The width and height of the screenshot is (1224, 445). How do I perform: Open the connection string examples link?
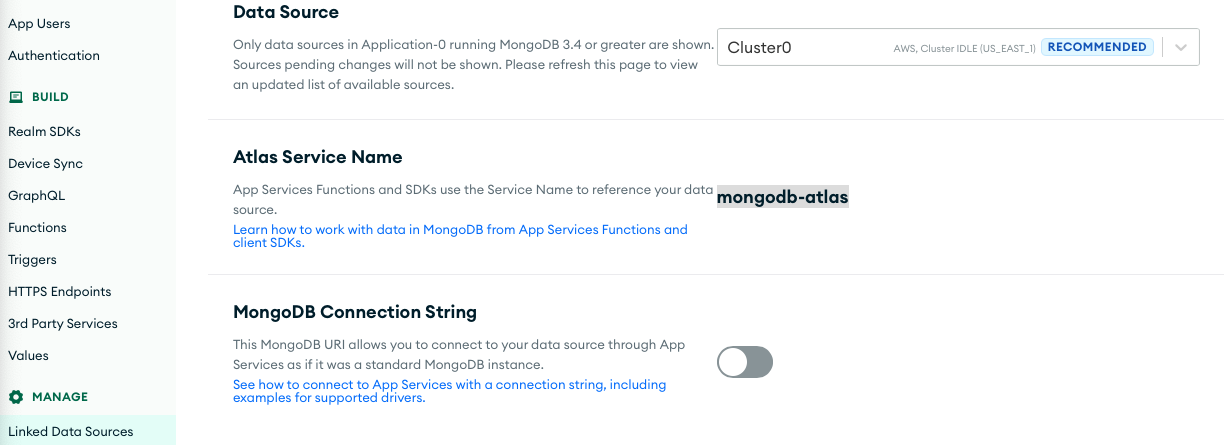[449, 391]
